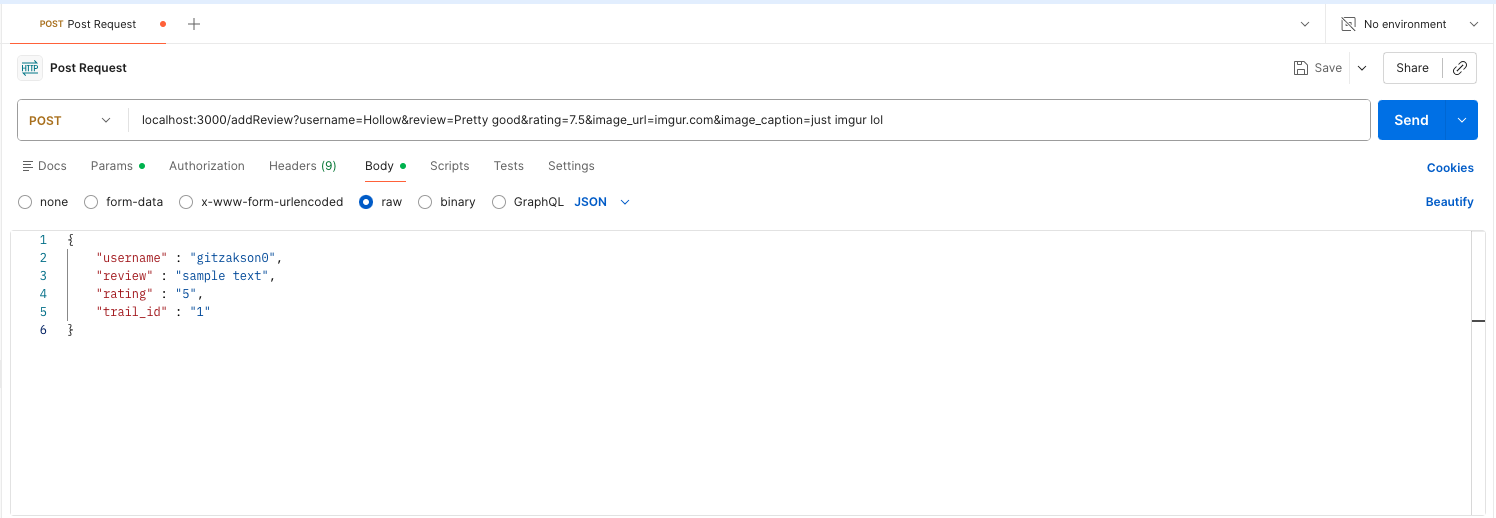Image resolution: width=1496 pixels, height=518 pixels.
Task: Open Docs via the document icon
Action: pyautogui.click(x=28, y=166)
